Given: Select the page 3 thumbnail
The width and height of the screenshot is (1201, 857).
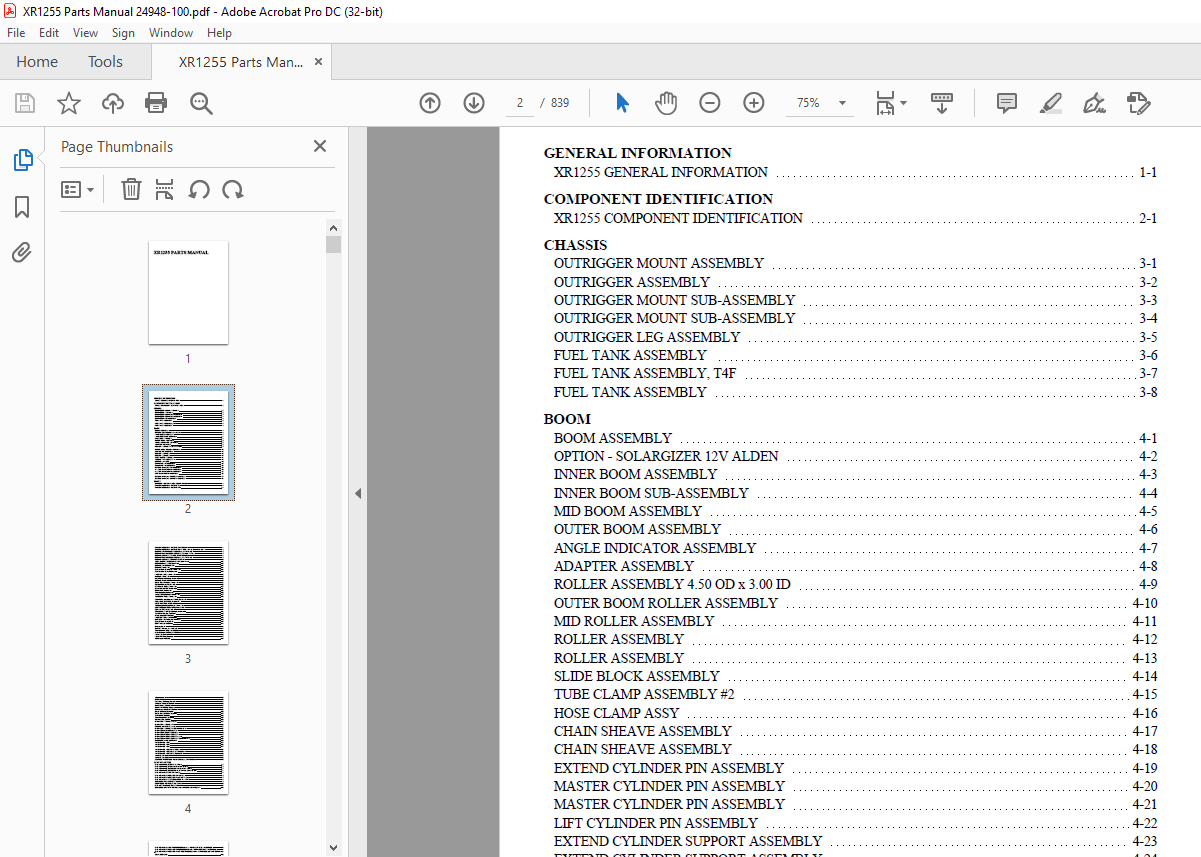Looking at the screenshot, I should click(x=188, y=592).
